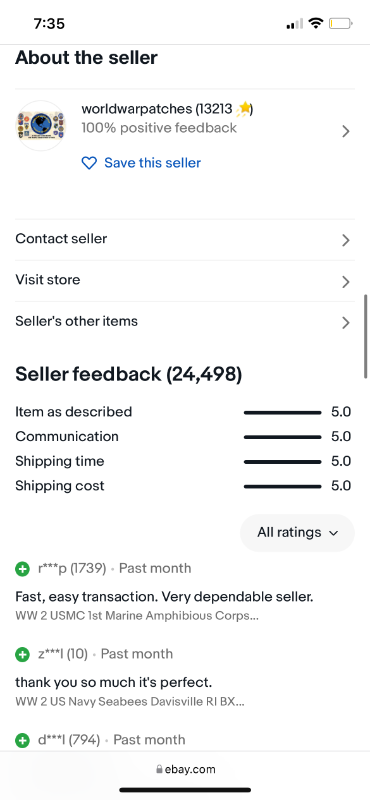
Task: Tap the chevron next to Contact seller
Action: pos(346,240)
